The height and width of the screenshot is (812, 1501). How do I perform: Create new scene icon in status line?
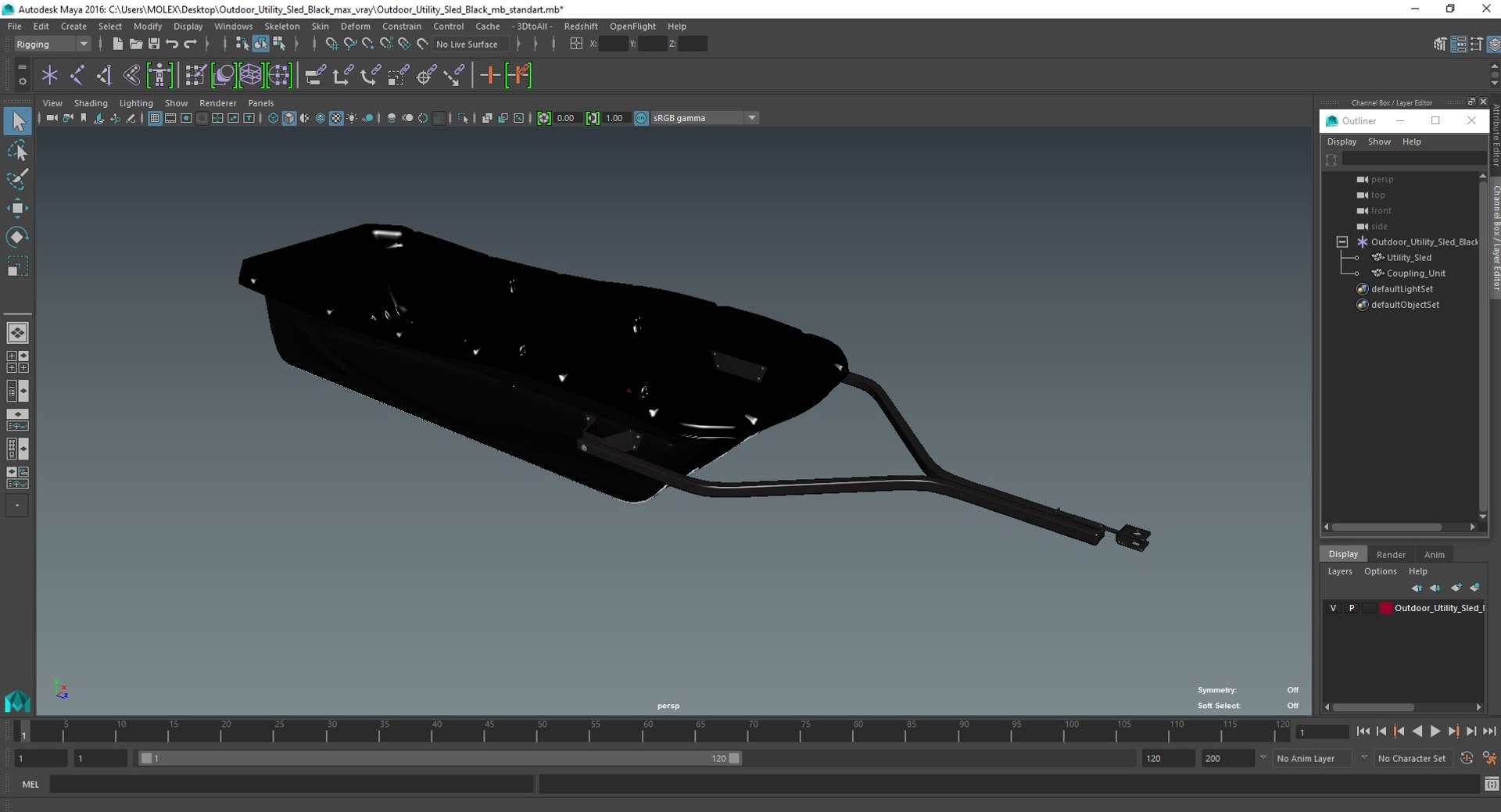click(x=117, y=44)
